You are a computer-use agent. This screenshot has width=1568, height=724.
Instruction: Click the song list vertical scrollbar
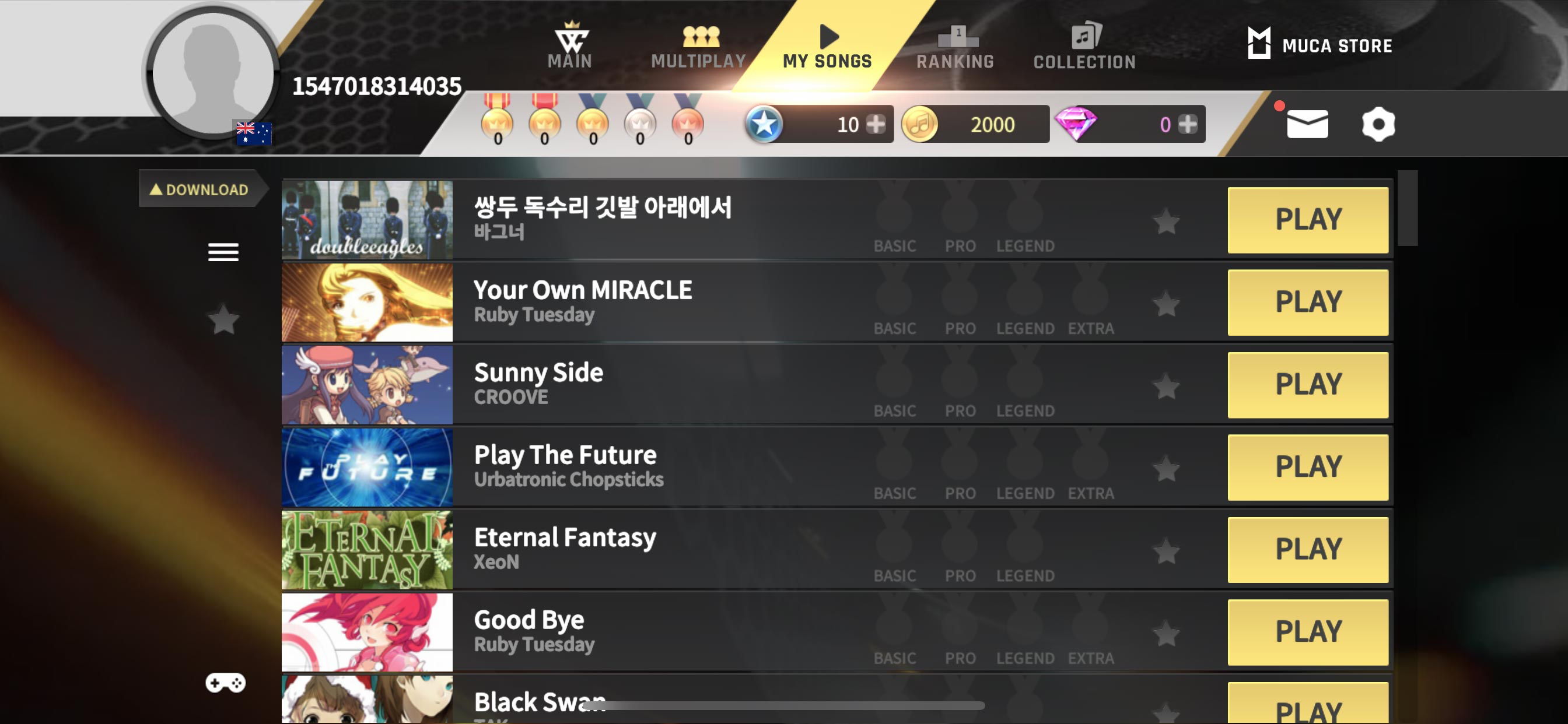pyautogui.click(x=1408, y=208)
